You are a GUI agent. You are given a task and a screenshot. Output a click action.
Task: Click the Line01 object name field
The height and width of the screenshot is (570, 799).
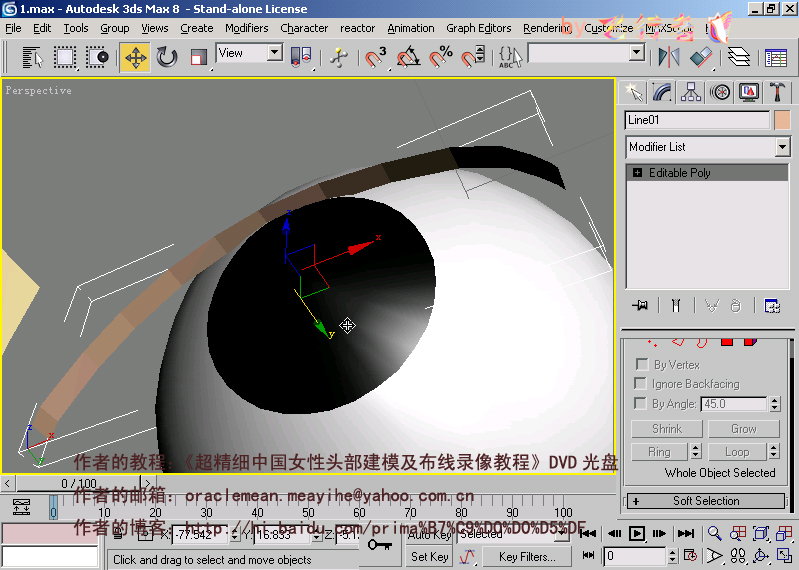click(697, 120)
